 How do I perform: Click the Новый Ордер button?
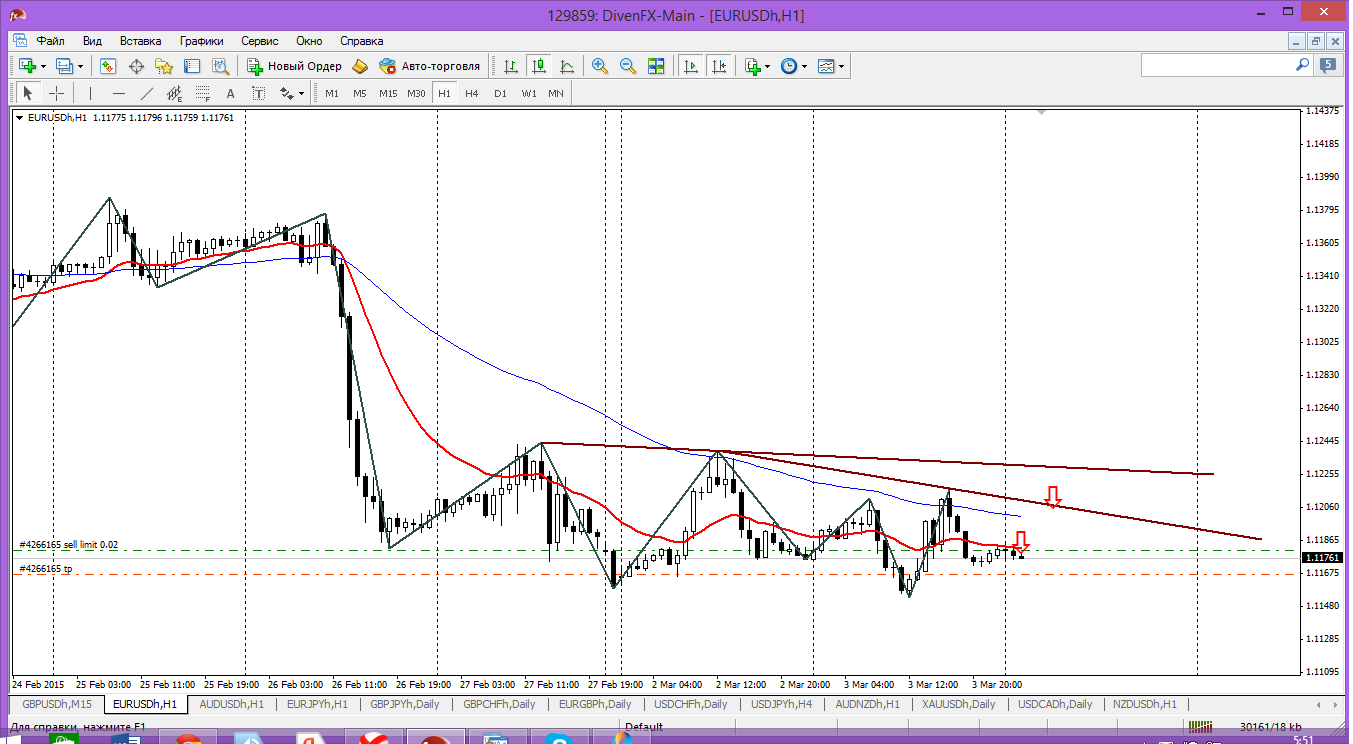295,66
